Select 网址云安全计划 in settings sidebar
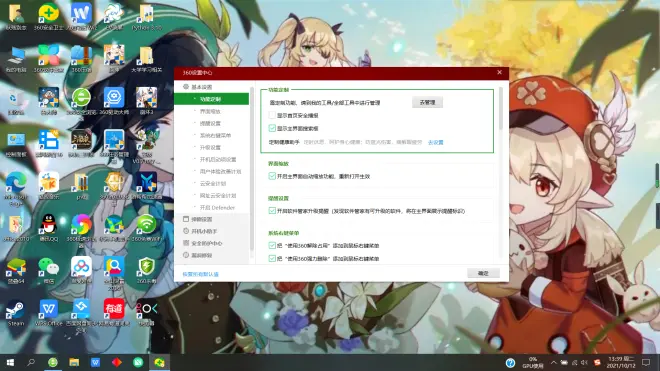This screenshot has height=371, width=660. pyautogui.click(x=212, y=195)
